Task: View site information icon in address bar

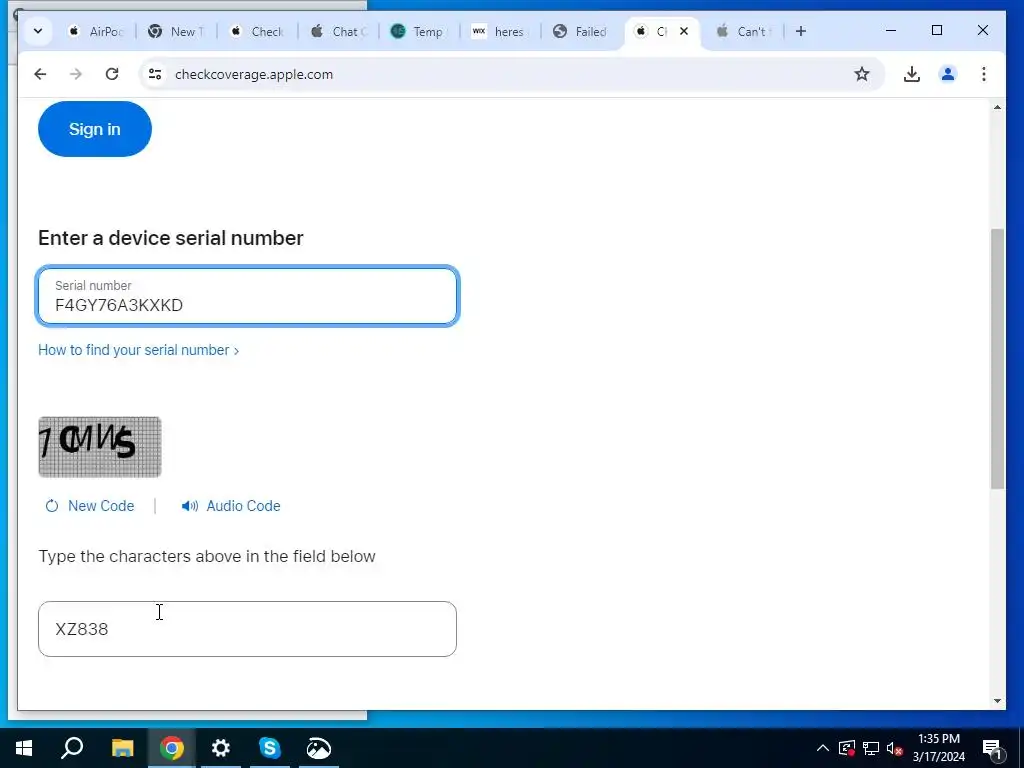Action: point(155,74)
